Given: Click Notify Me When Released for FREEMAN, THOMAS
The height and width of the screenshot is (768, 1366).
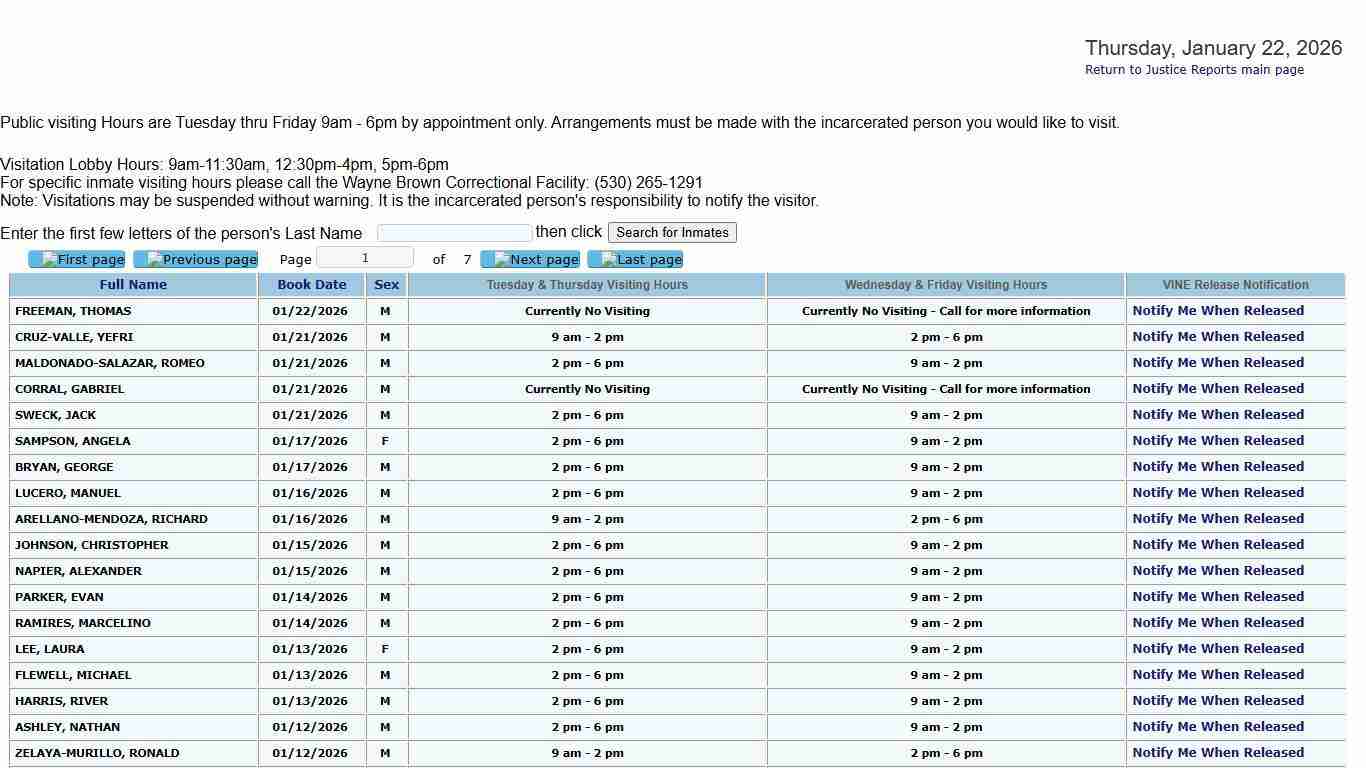Looking at the screenshot, I should coord(1218,311).
